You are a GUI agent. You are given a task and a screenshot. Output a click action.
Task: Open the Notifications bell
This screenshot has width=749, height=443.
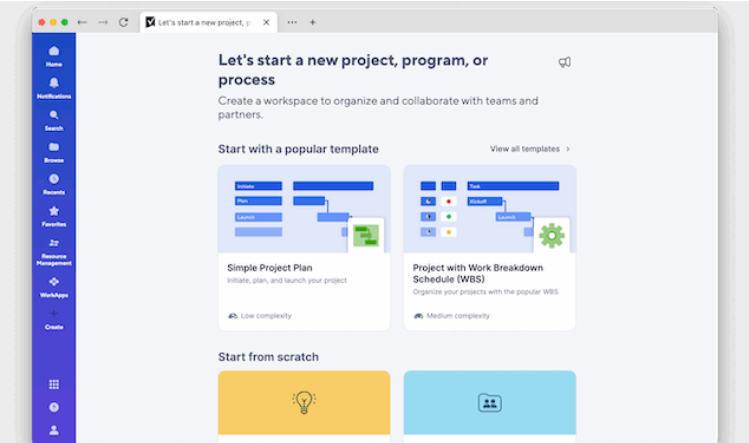tap(54, 85)
